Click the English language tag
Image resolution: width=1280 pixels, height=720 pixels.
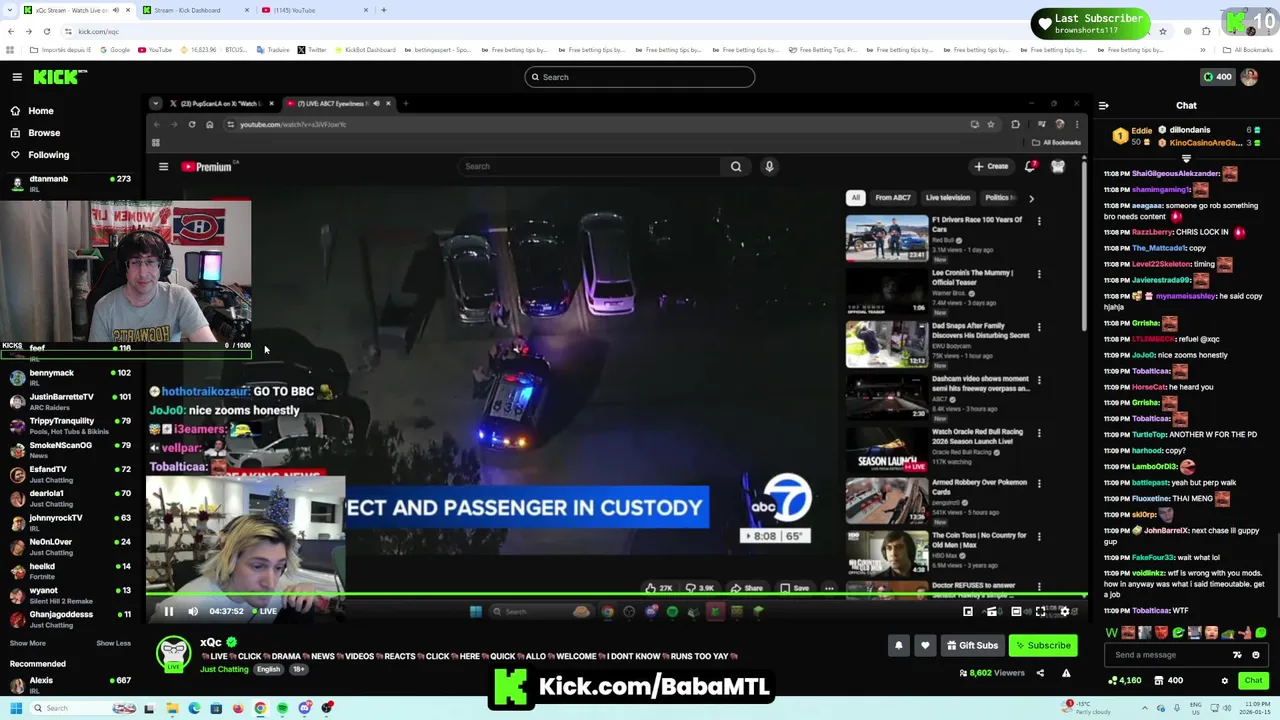(x=268, y=669)
